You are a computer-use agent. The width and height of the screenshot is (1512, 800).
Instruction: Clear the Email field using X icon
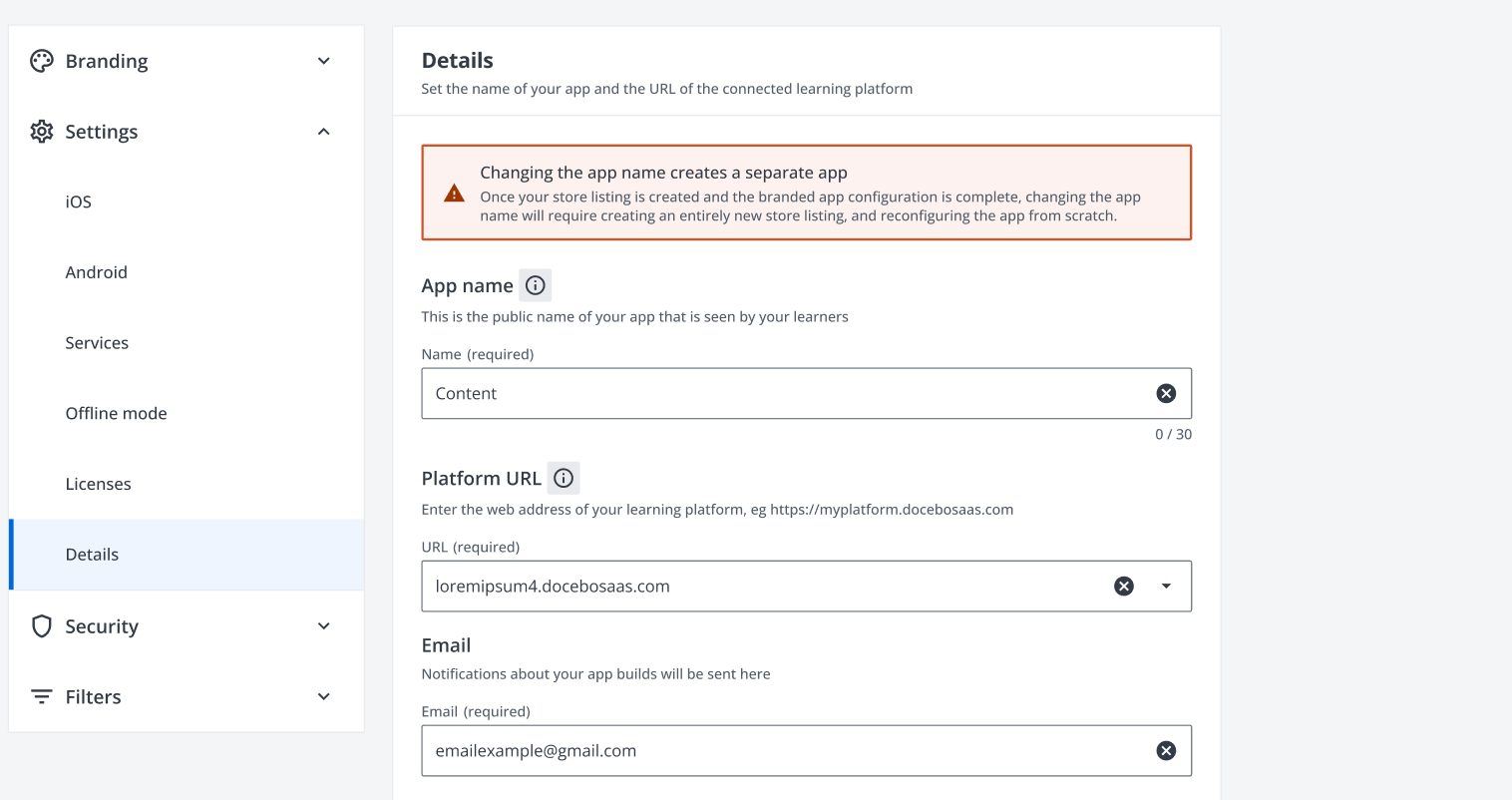(x=1165, y=751)
